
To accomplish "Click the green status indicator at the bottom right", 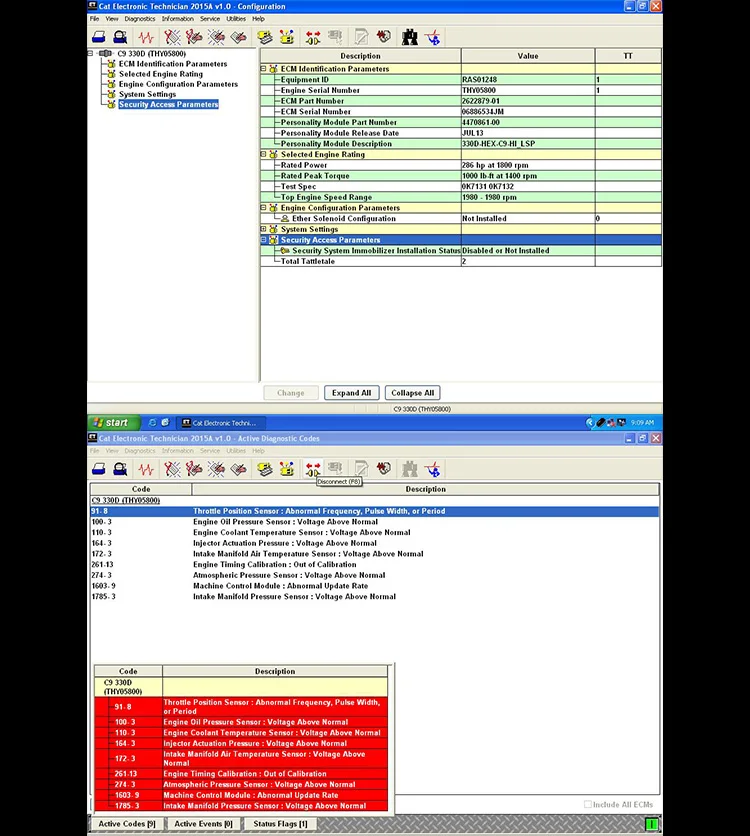I will tap(651, 824).
